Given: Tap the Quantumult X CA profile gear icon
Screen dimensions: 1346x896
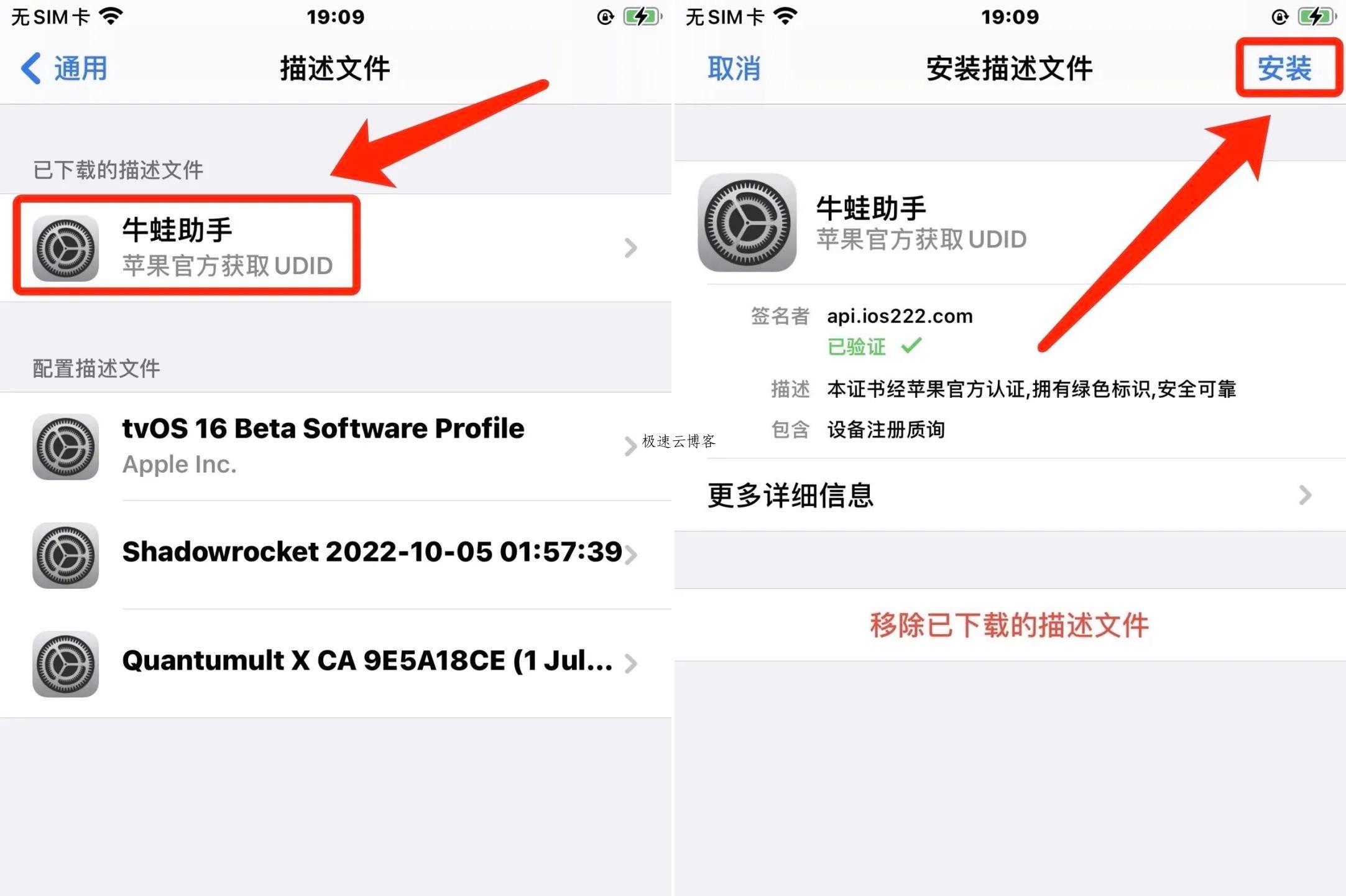Looking at the screenshot, I should click(65, 664).
